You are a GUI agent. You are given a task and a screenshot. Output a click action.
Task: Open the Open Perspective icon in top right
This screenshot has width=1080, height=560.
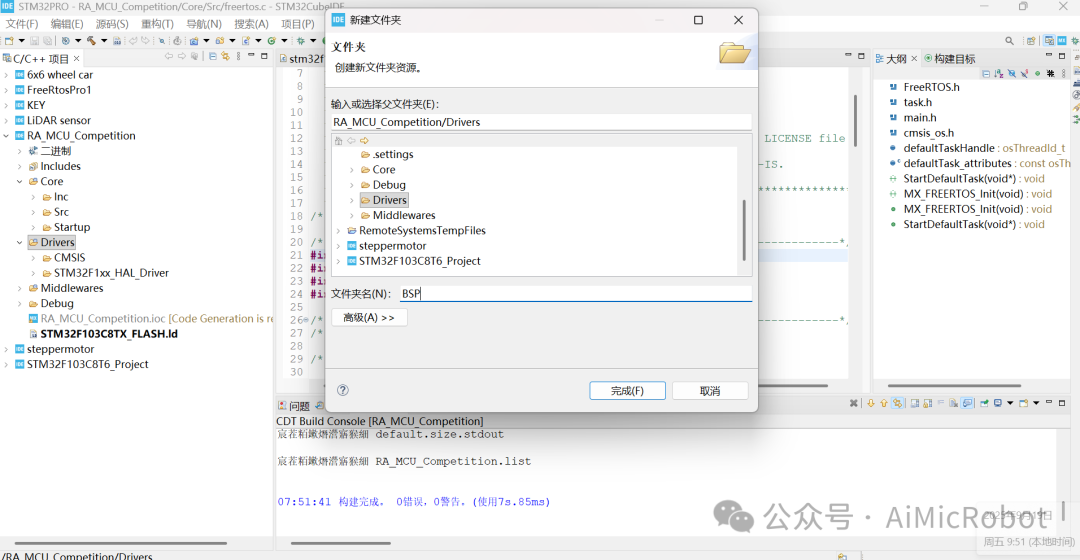coord(1032,41)
